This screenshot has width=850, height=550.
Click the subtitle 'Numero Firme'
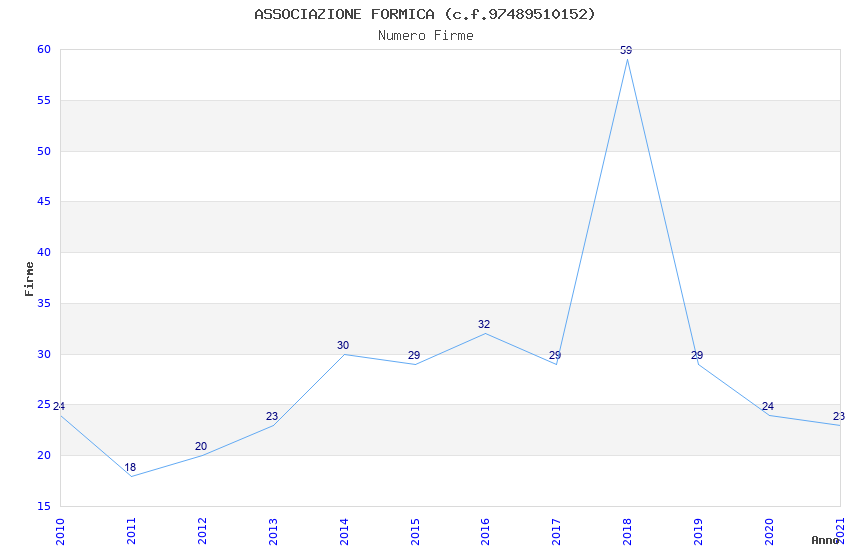(x=426, y=36)
